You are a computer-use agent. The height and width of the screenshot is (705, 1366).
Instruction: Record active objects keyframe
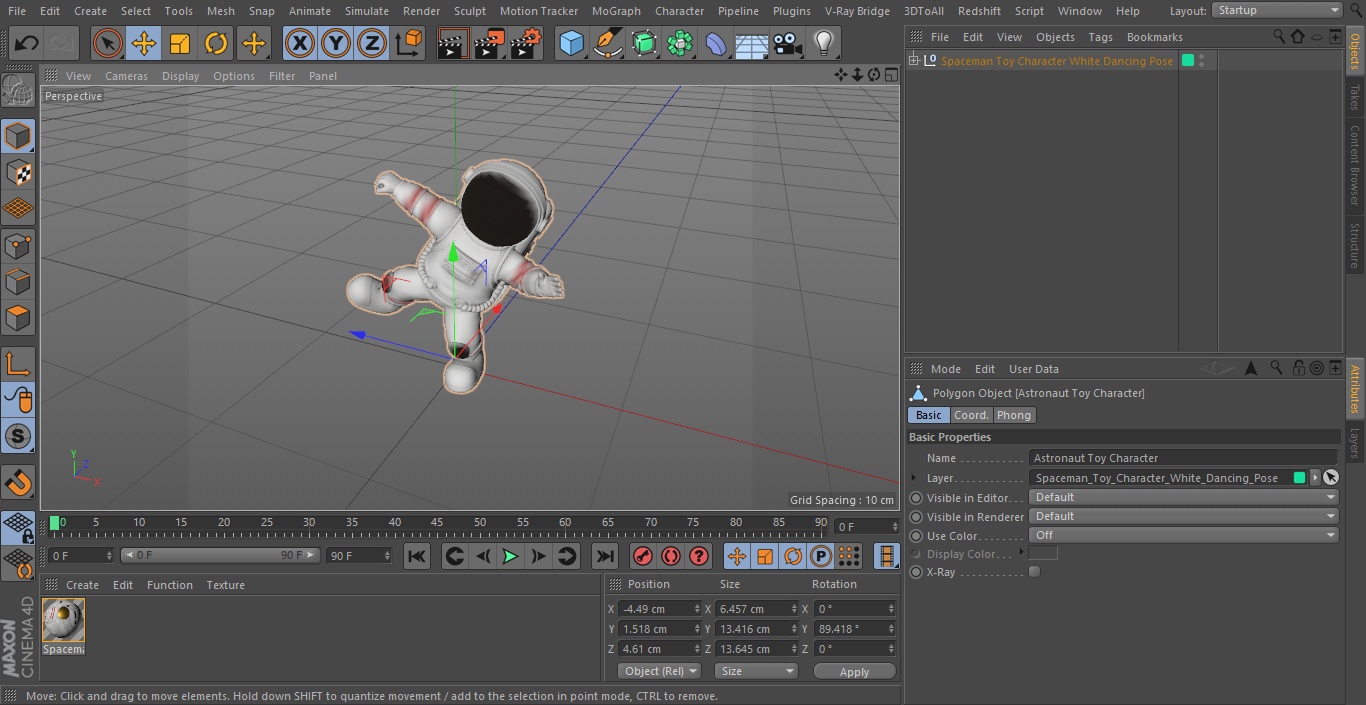643,556
